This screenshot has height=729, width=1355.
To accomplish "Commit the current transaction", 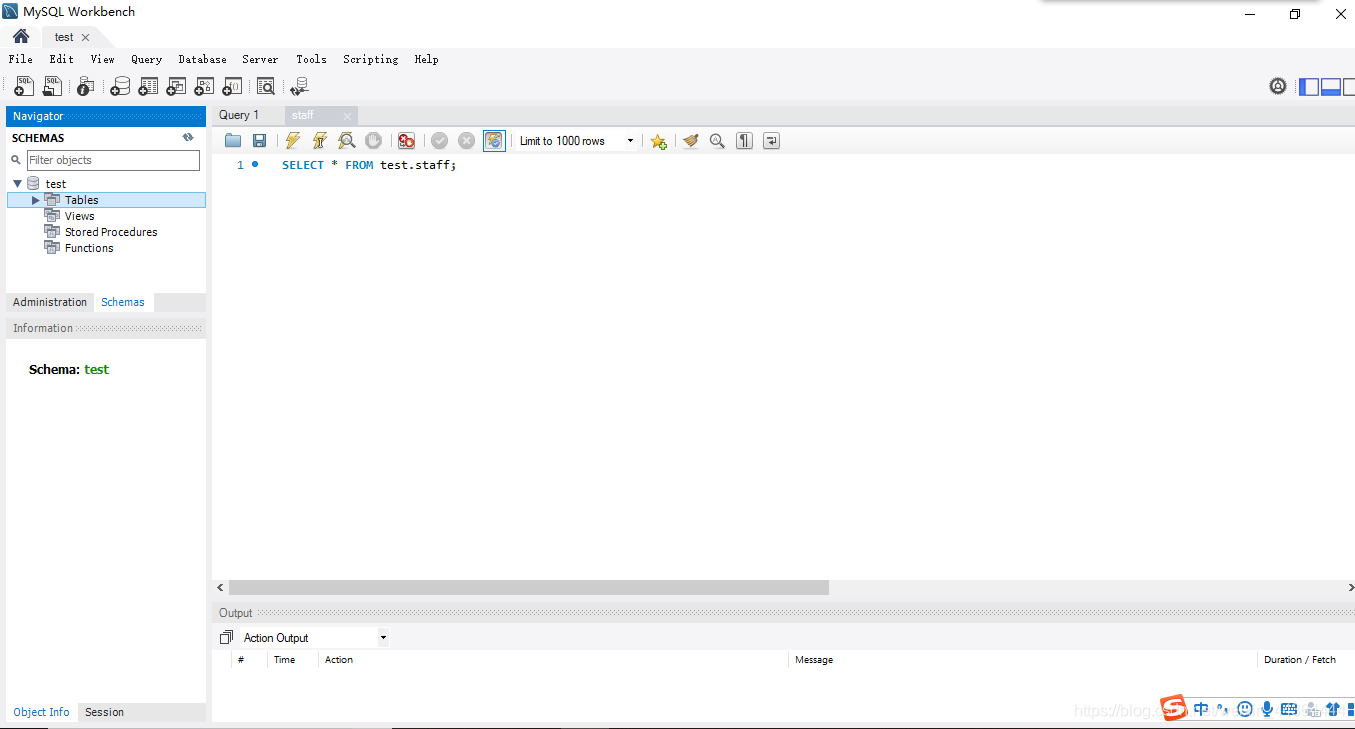I will [439, 141].
